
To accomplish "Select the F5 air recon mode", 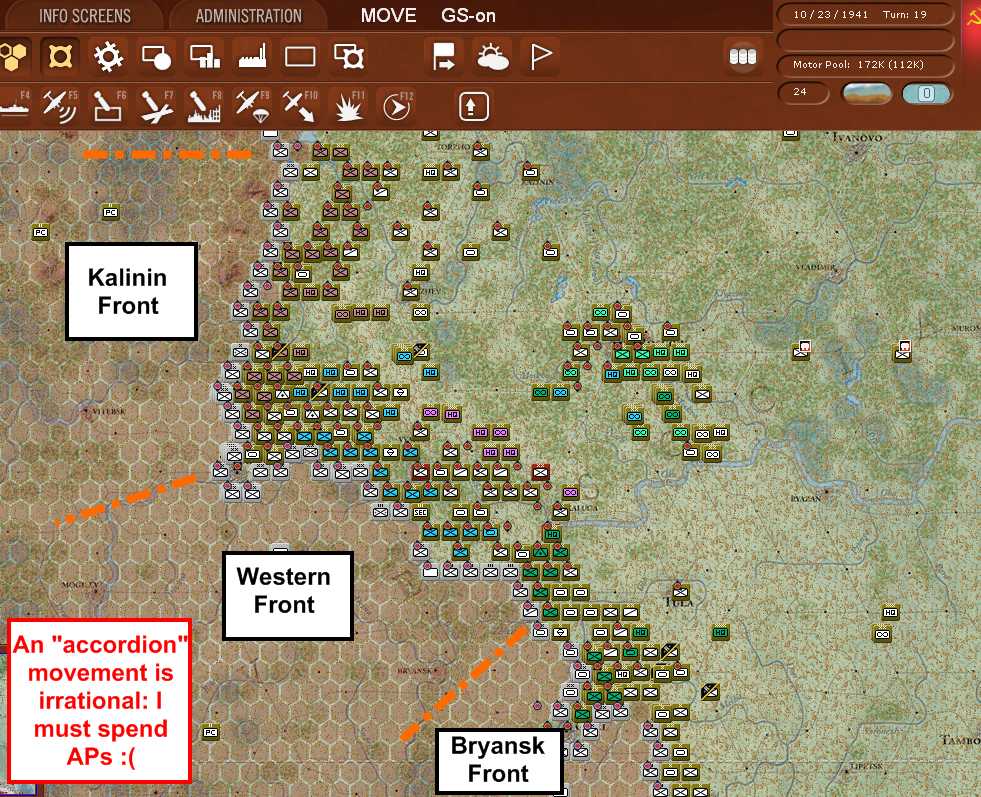I will point(60,106).
